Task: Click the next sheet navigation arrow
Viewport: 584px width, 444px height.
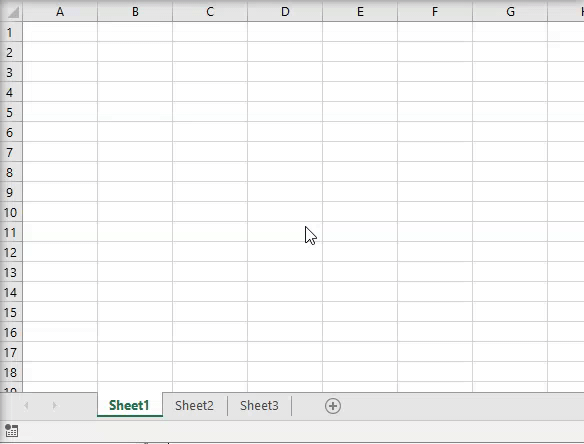Action: pos(54,405)
